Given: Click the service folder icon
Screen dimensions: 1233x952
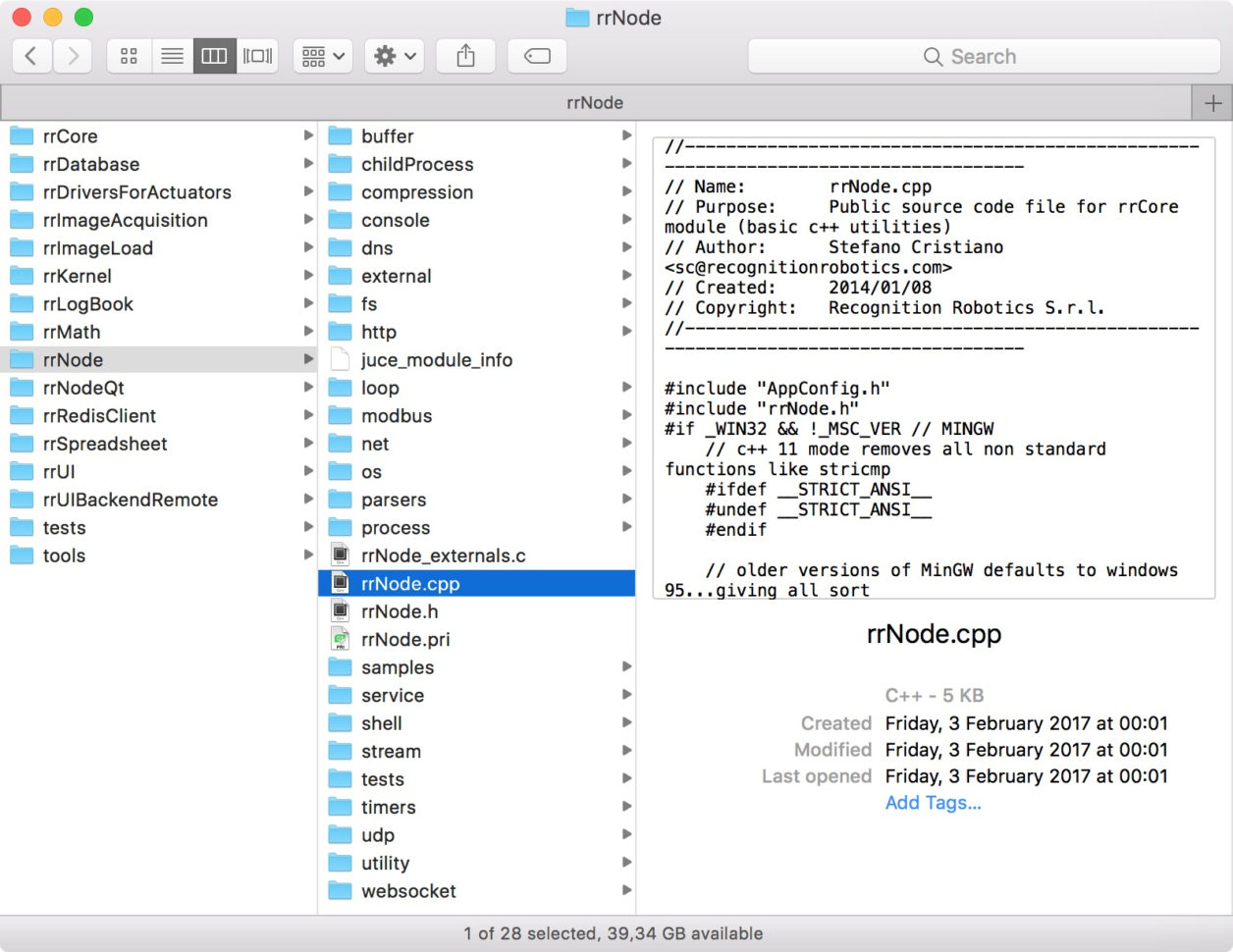Looking at the screenshot, I should [x=340, y=695].
